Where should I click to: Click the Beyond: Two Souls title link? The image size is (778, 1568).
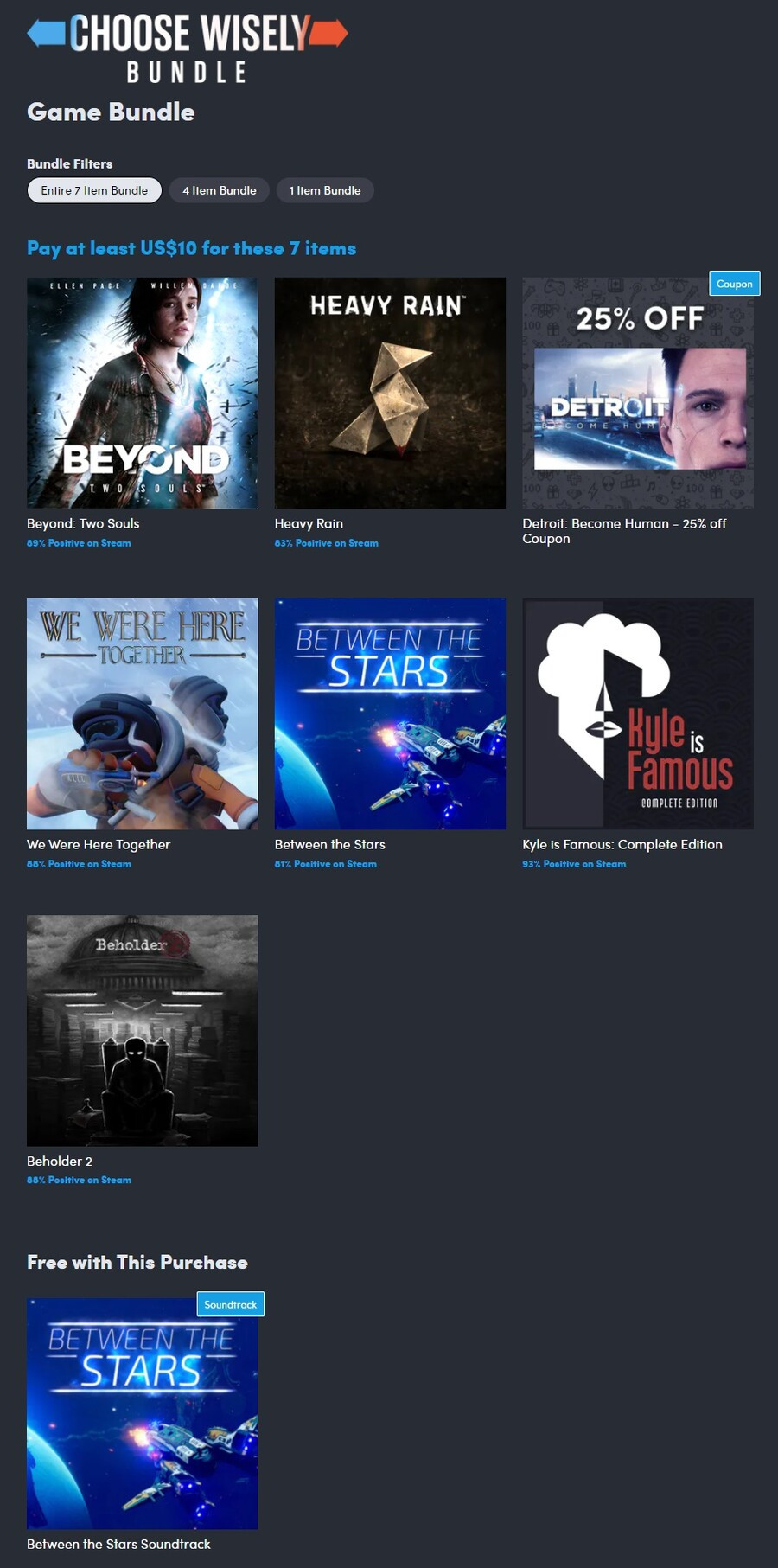tap(83, 523)
